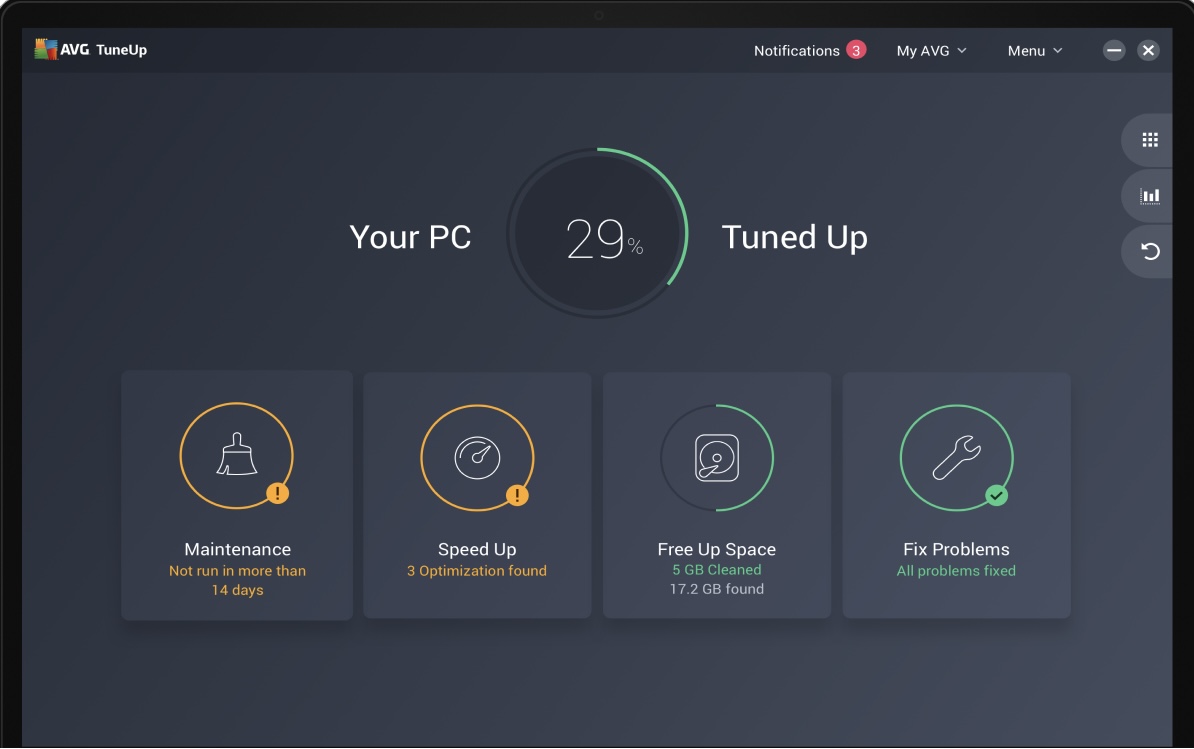1194x749 pixels.
Task: Click the Free Up Space disk icon
Action: pos(716,458)
